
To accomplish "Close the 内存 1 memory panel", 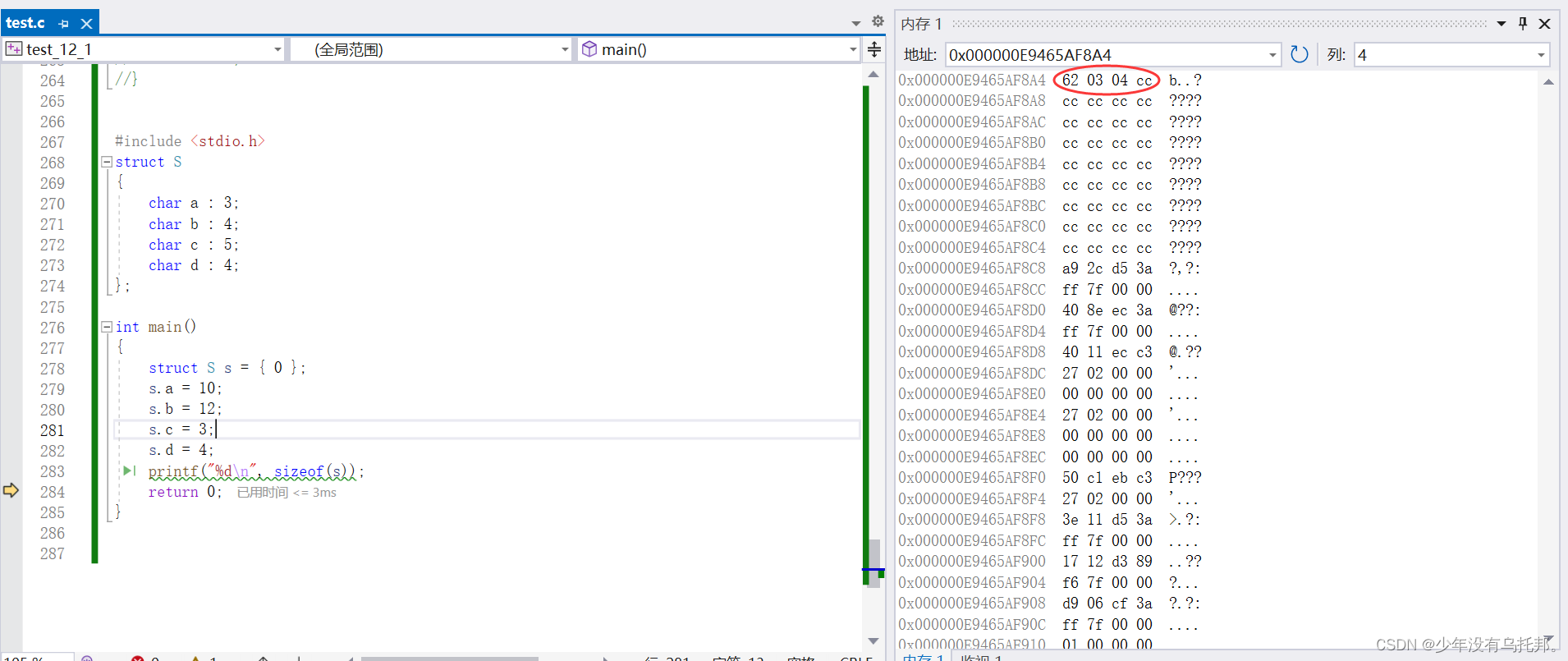I will [x=1544, y=24].
